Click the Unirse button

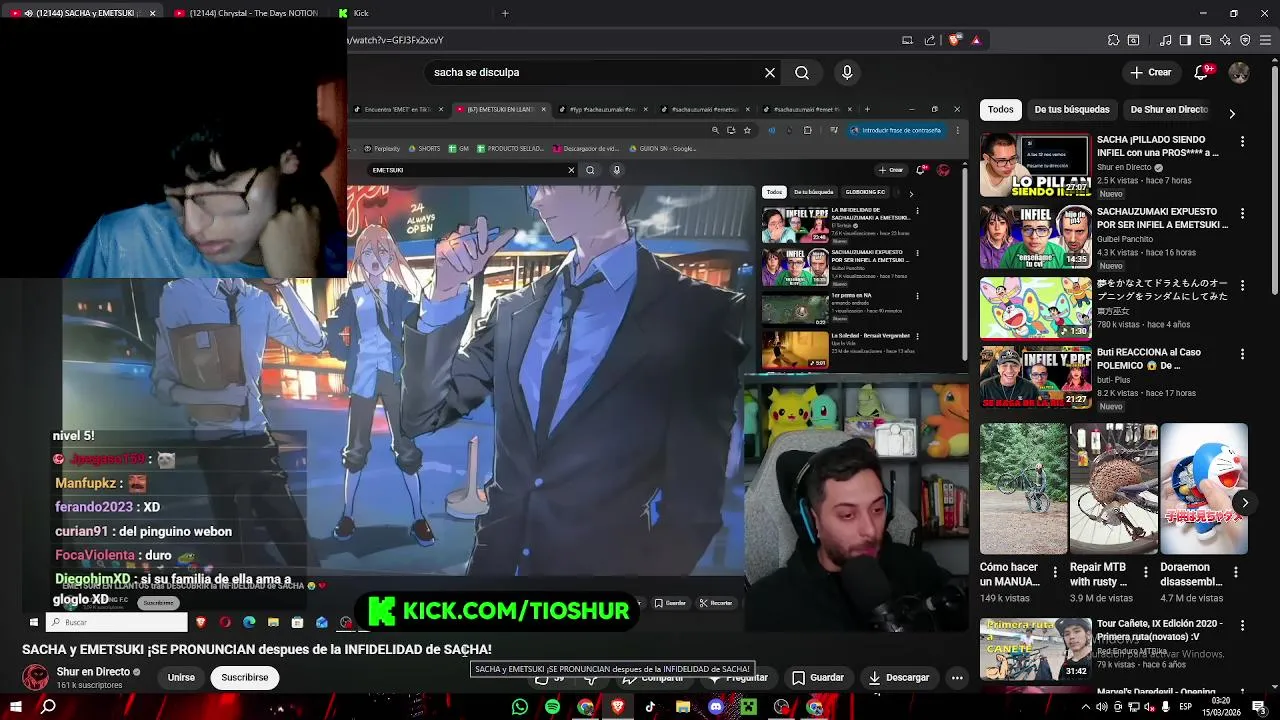tap(181, 677)
